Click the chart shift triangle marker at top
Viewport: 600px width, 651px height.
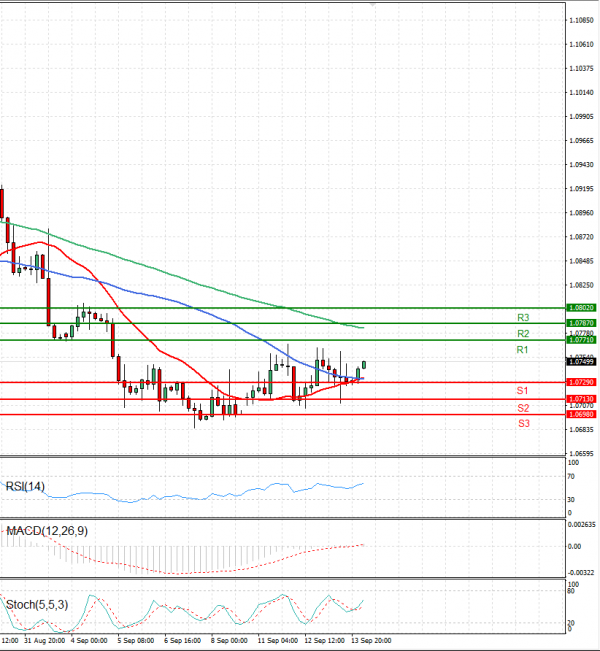374,4
